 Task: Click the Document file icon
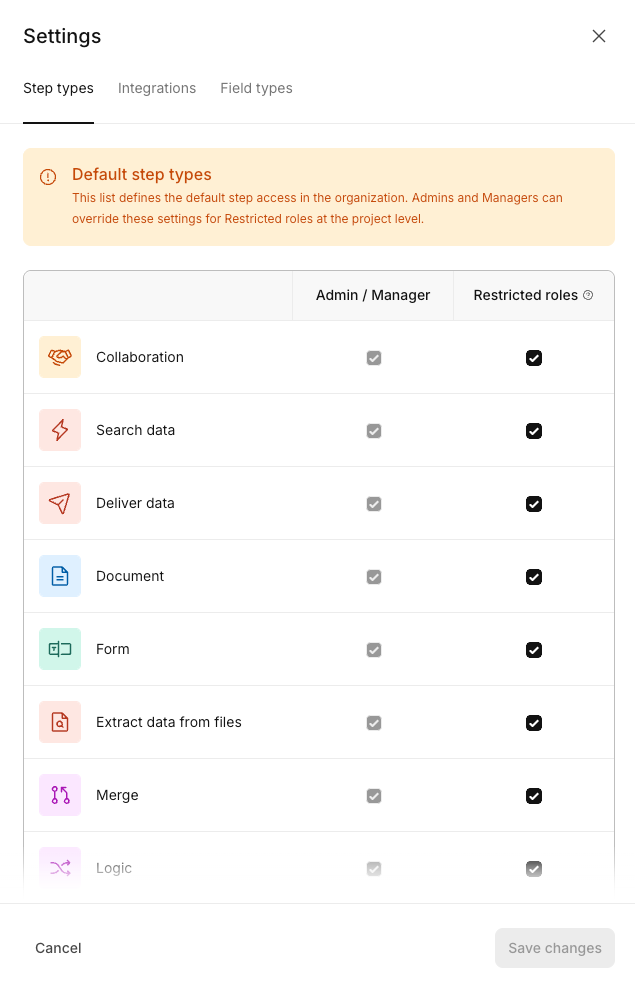point(60,576)
